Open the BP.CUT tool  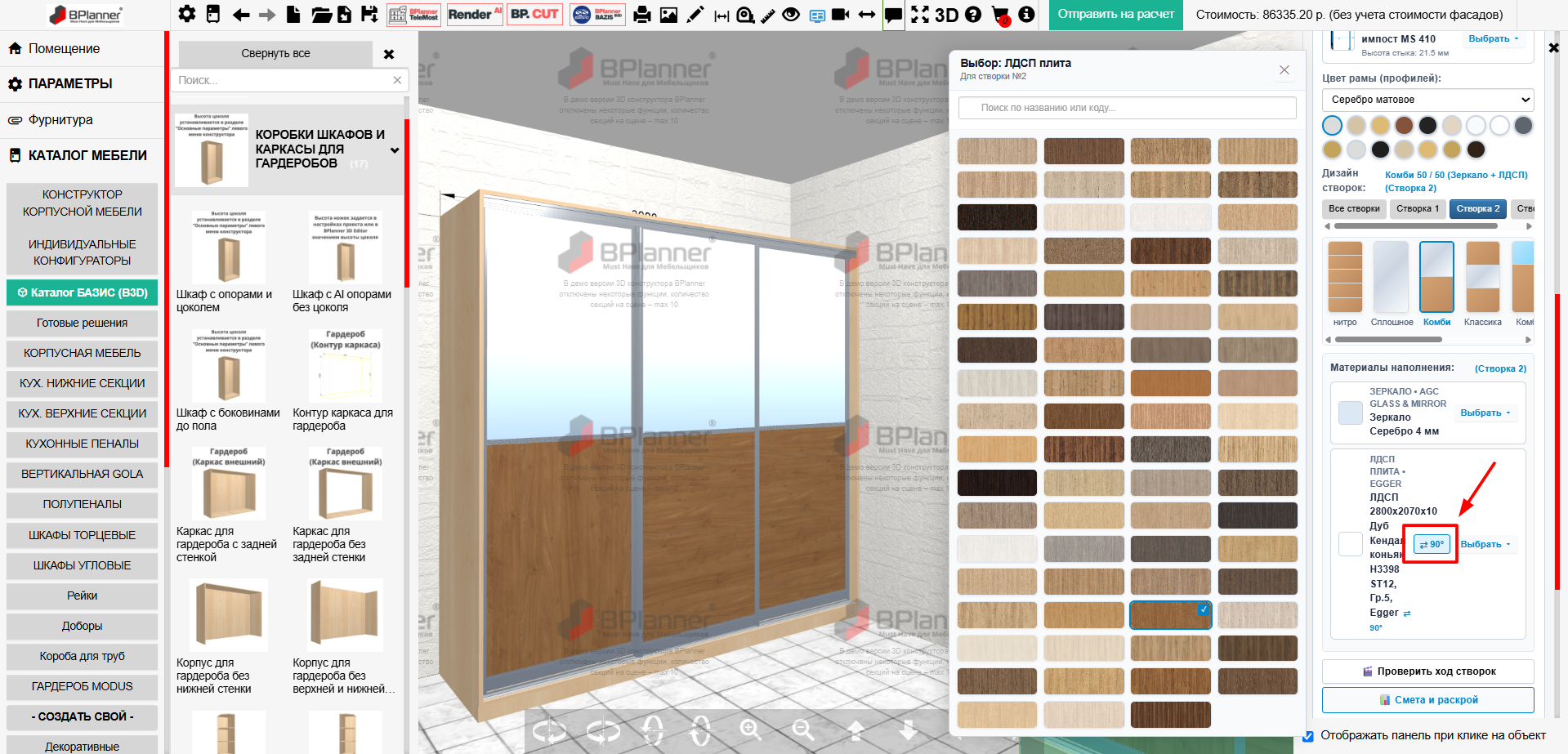point(534,14)
